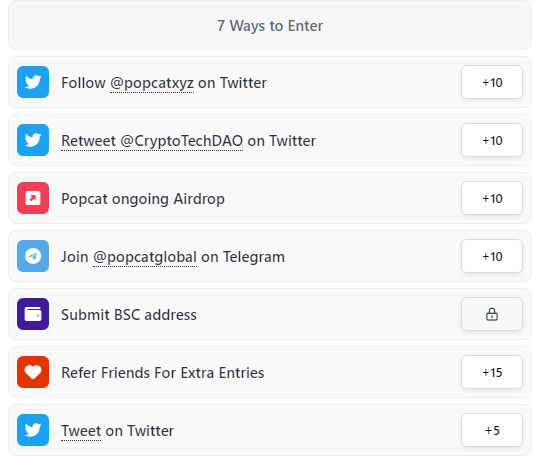540x462 pixels.
Task: Expand the Refer Friends For Extra Entries row
Action: point(270,372)
